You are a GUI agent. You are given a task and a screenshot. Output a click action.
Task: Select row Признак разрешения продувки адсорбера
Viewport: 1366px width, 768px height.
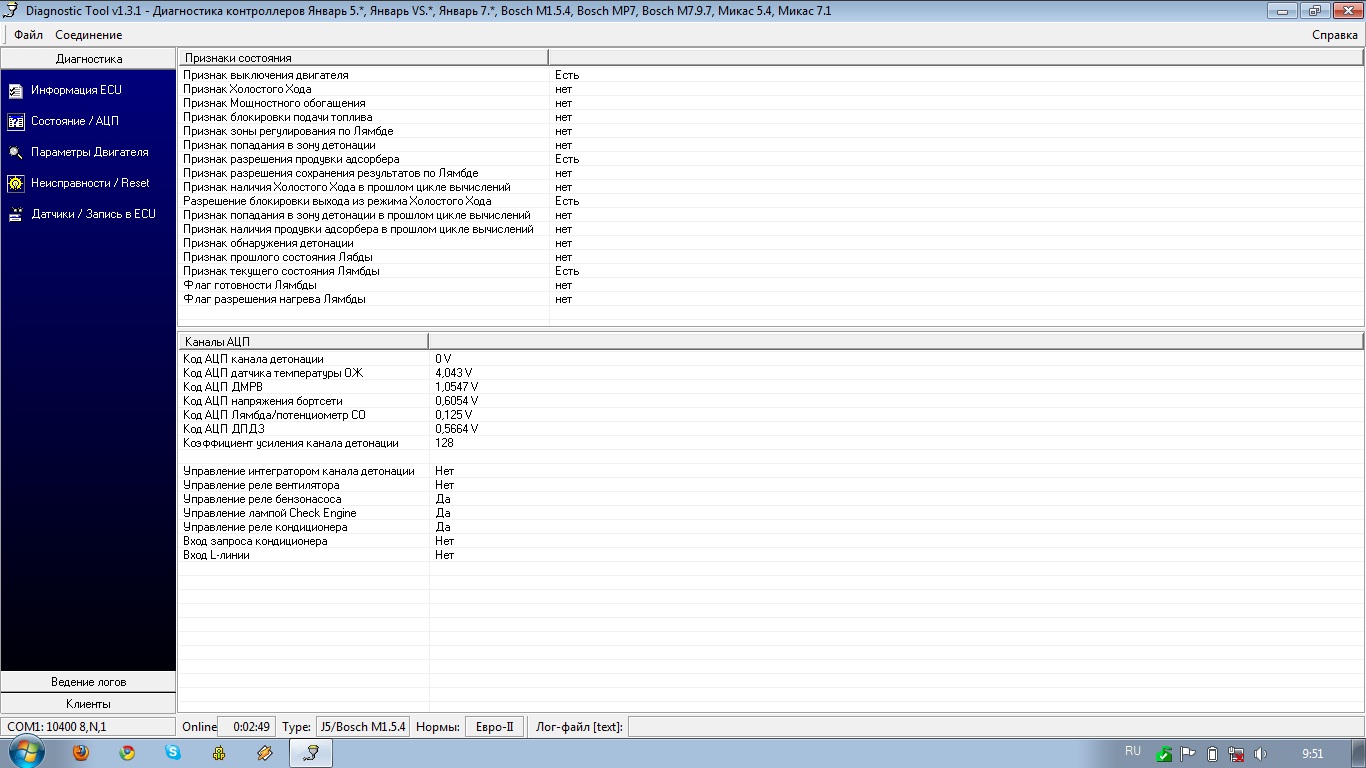pos(771,159)
